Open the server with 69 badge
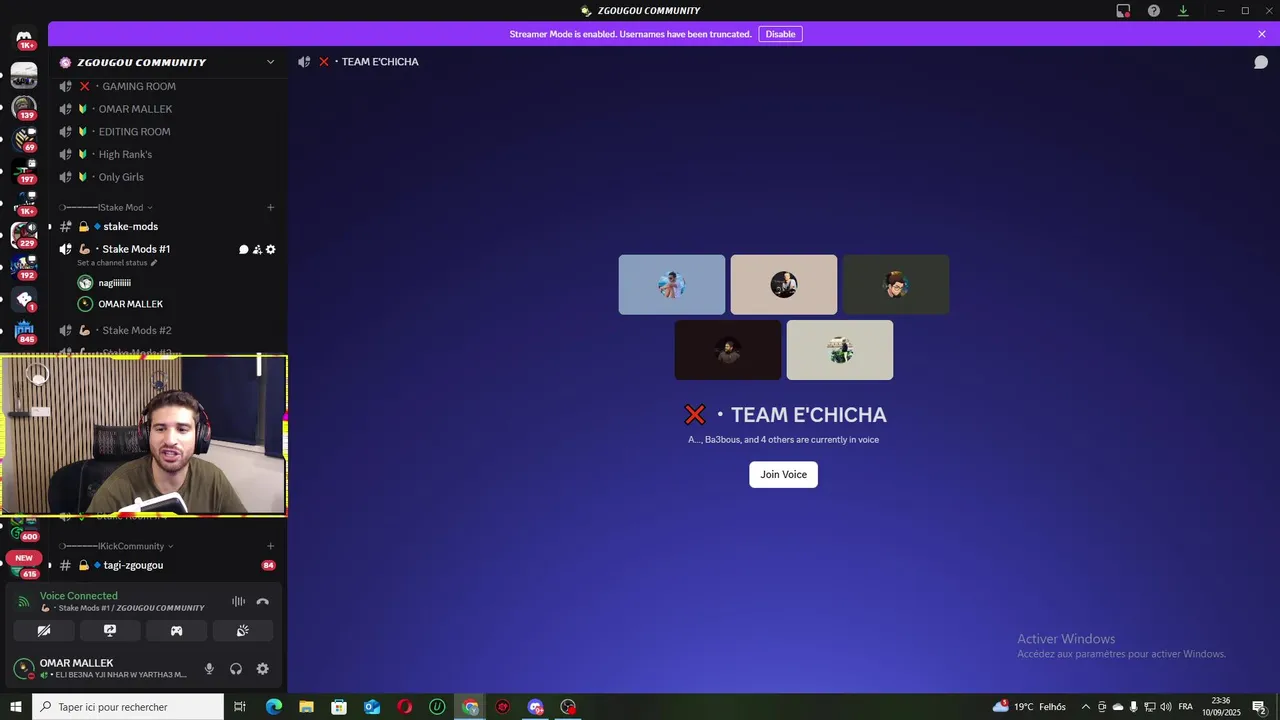1280x720 pixels. [24, 138]
